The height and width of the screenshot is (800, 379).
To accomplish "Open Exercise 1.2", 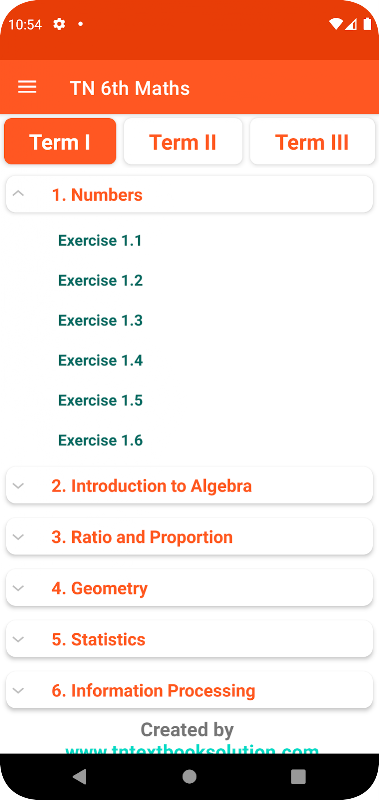I will coord(100,280).
